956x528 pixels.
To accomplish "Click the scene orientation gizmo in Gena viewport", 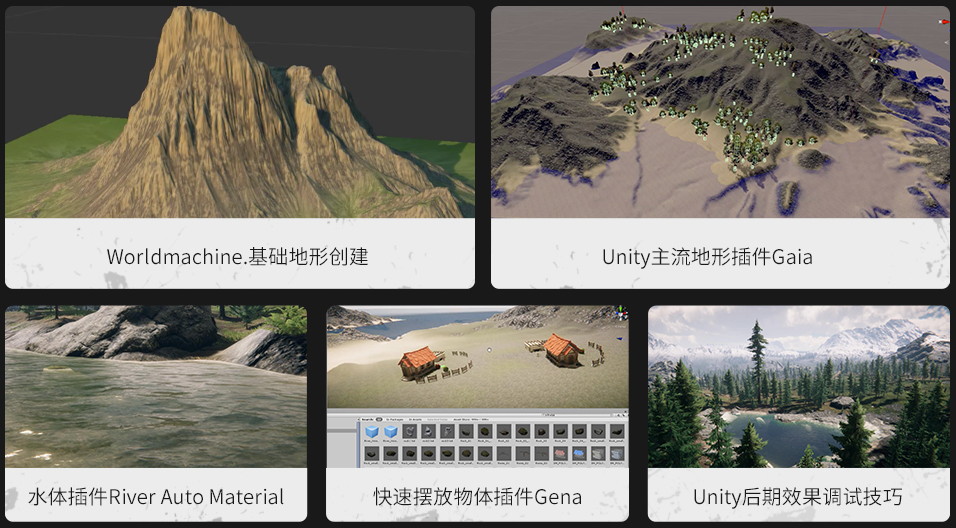I will coord(620,313).
